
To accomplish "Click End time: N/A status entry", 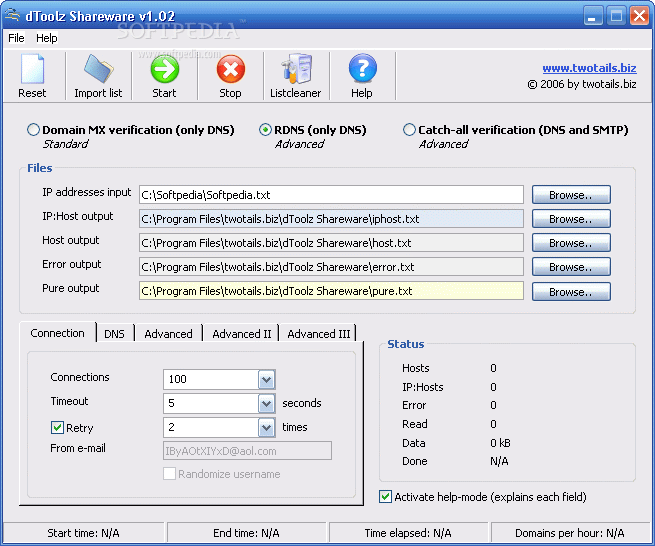I will click(246, 533).
